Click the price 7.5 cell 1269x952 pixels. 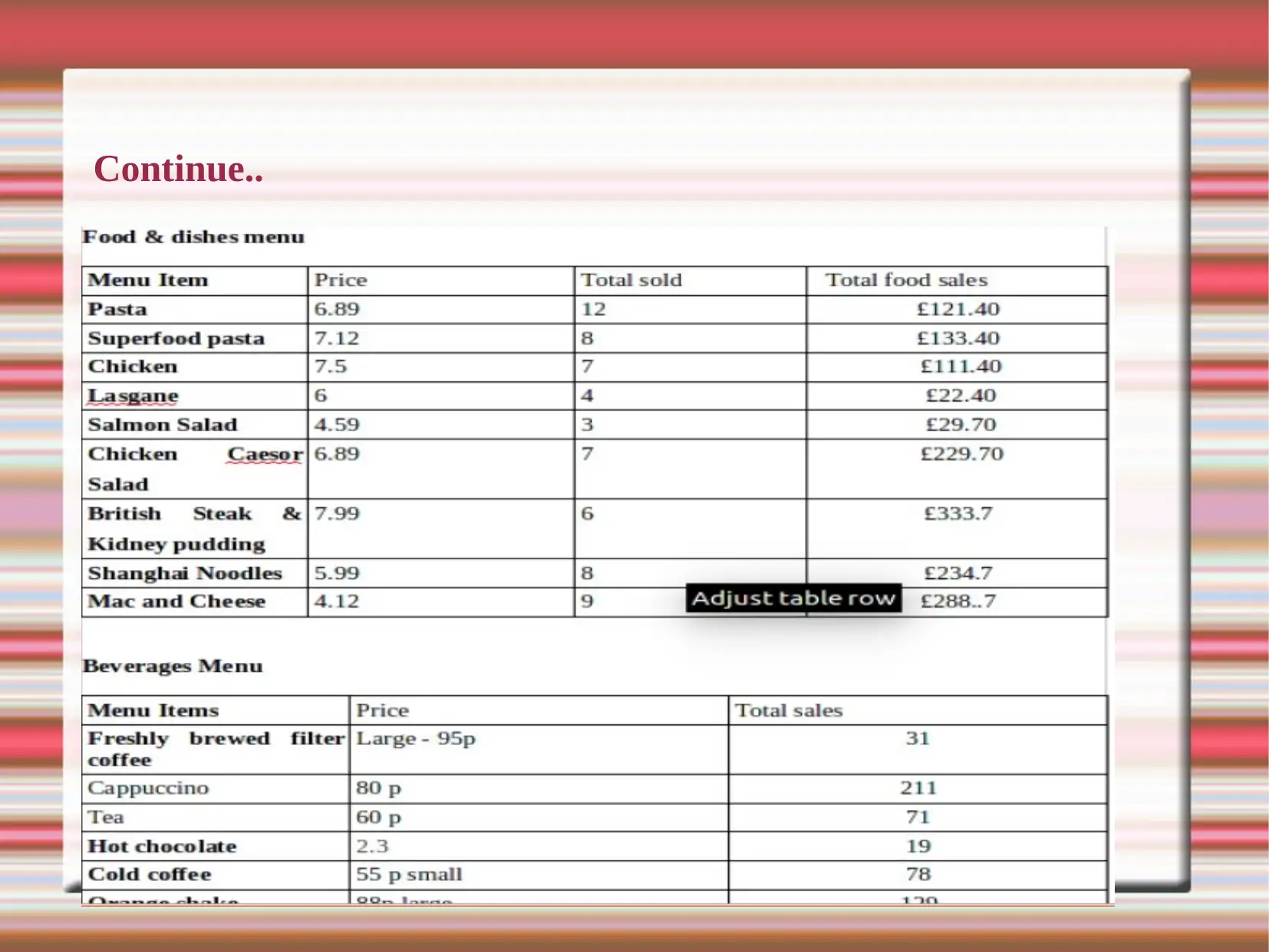tap(441, 367)
